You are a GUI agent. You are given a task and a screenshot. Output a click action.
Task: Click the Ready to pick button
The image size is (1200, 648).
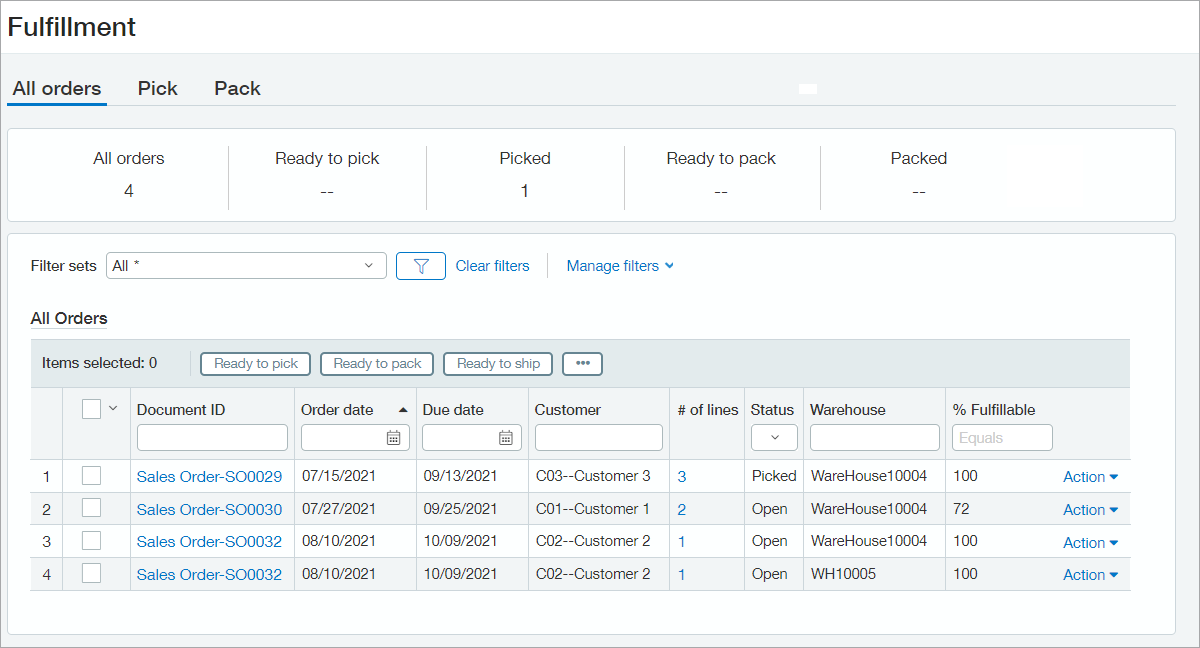(x=256, y=364)
